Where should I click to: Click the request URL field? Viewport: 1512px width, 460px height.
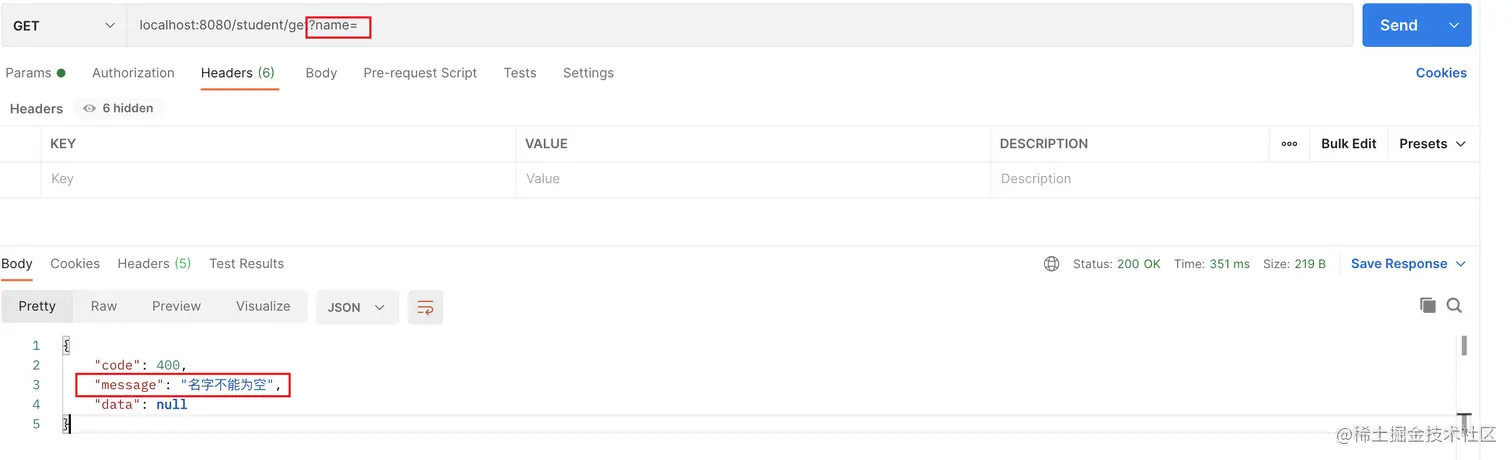point(739,25)
